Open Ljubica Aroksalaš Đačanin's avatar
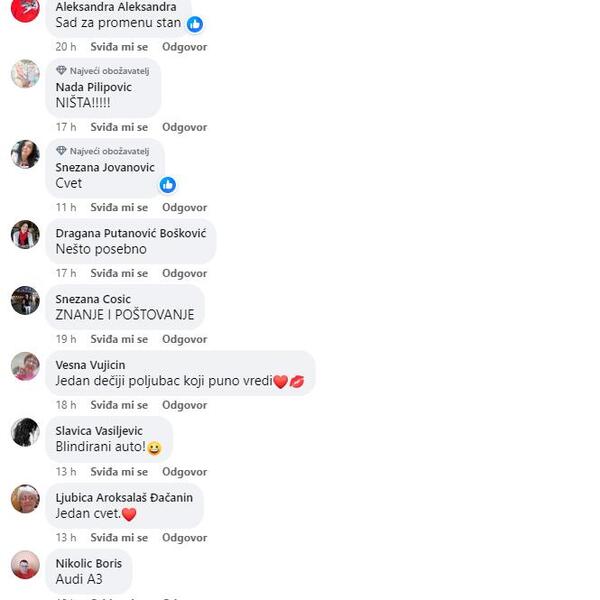This screenshot has width=600, height=600. tap(25, 499)
